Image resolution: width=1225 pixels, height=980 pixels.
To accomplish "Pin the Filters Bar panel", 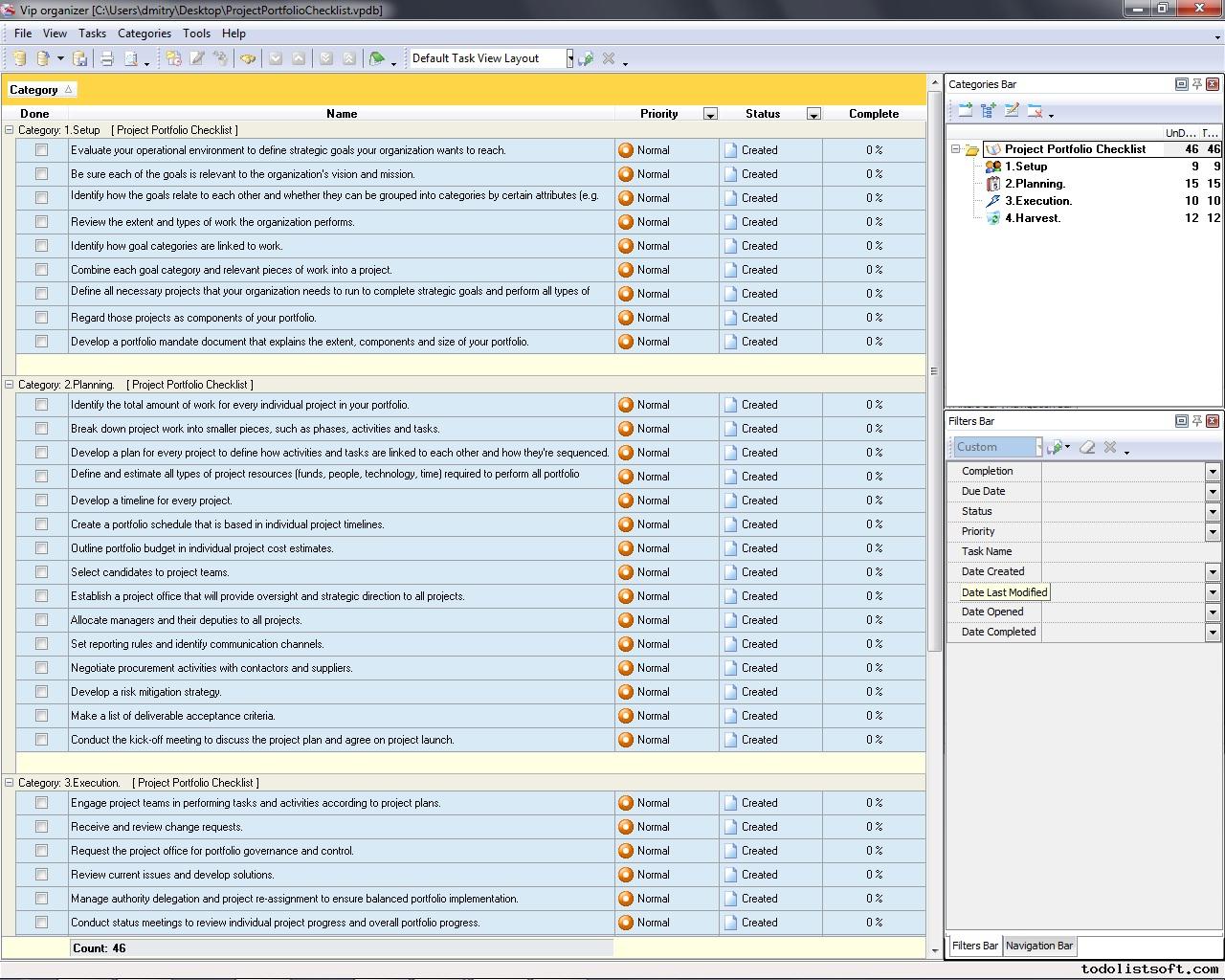I will pos(1196,421).
